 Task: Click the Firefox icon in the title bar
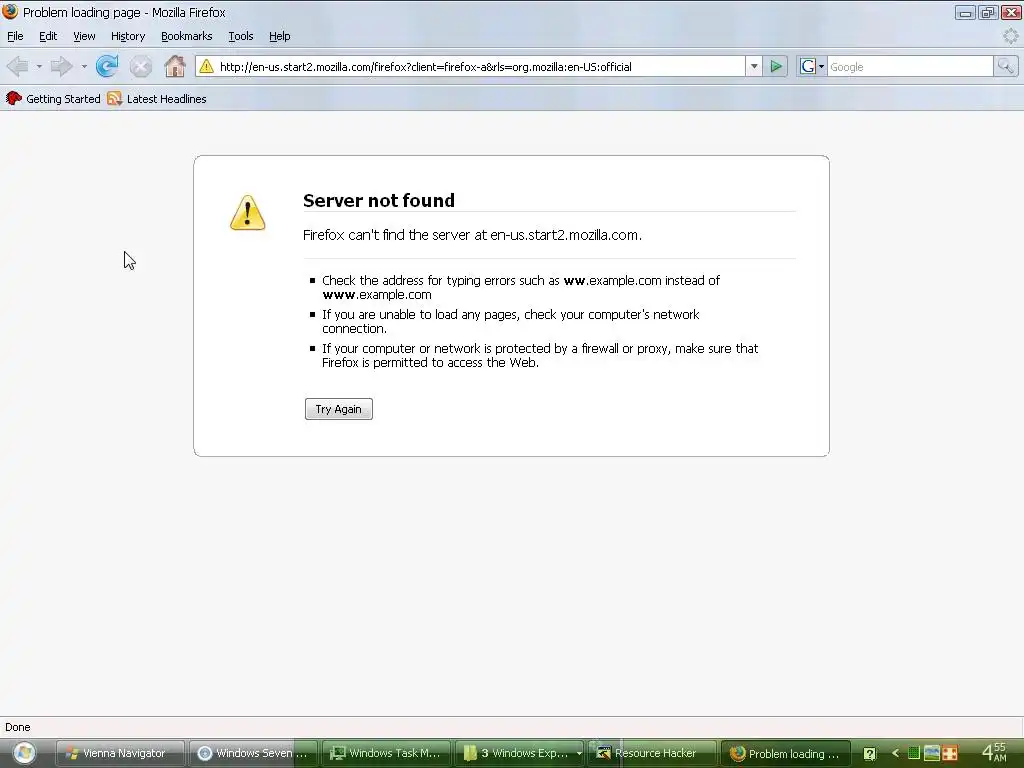10,12
